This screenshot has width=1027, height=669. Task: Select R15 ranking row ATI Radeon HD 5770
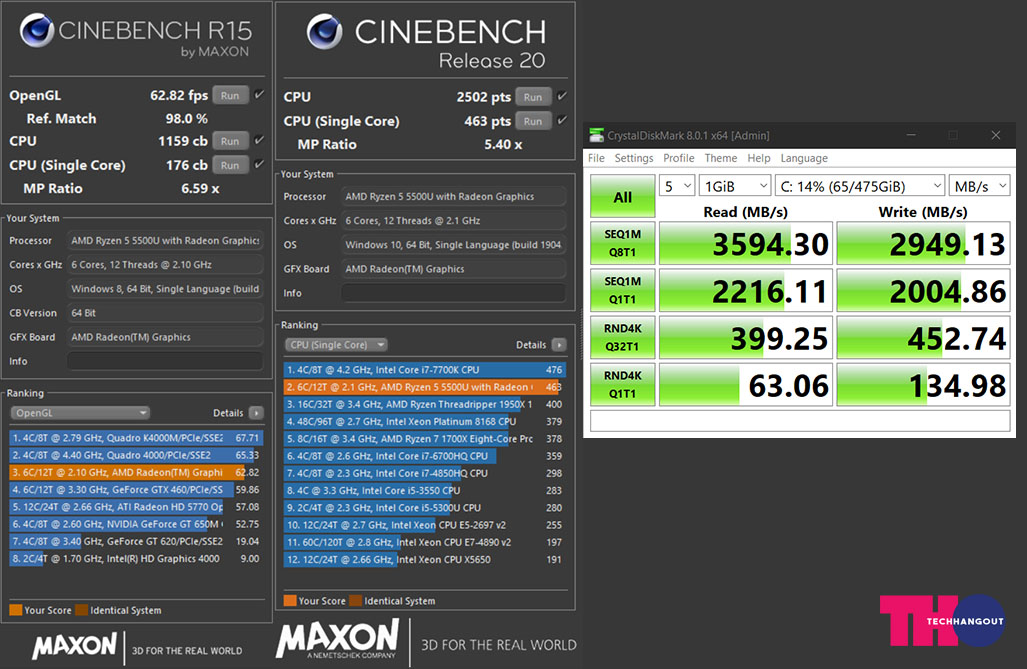(x=136, y=507)
